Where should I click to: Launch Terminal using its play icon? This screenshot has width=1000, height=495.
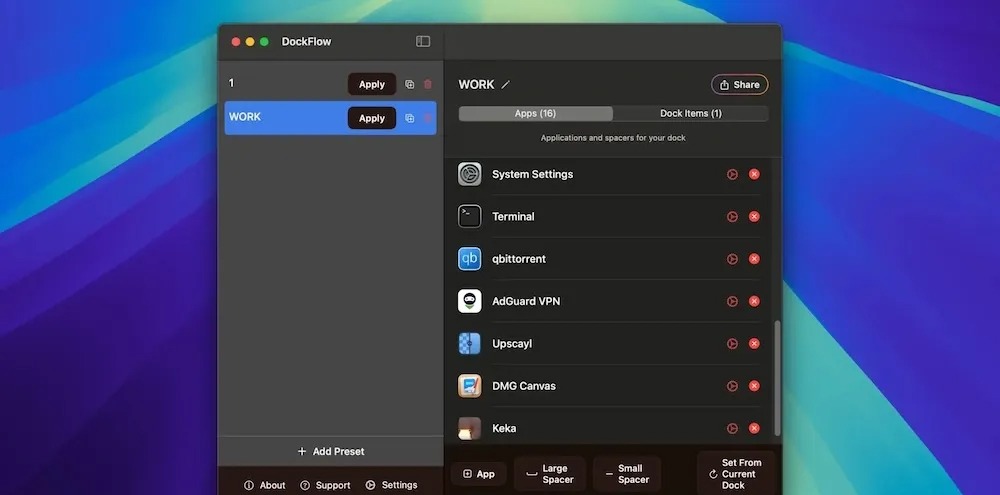click(x=732, y=217)
